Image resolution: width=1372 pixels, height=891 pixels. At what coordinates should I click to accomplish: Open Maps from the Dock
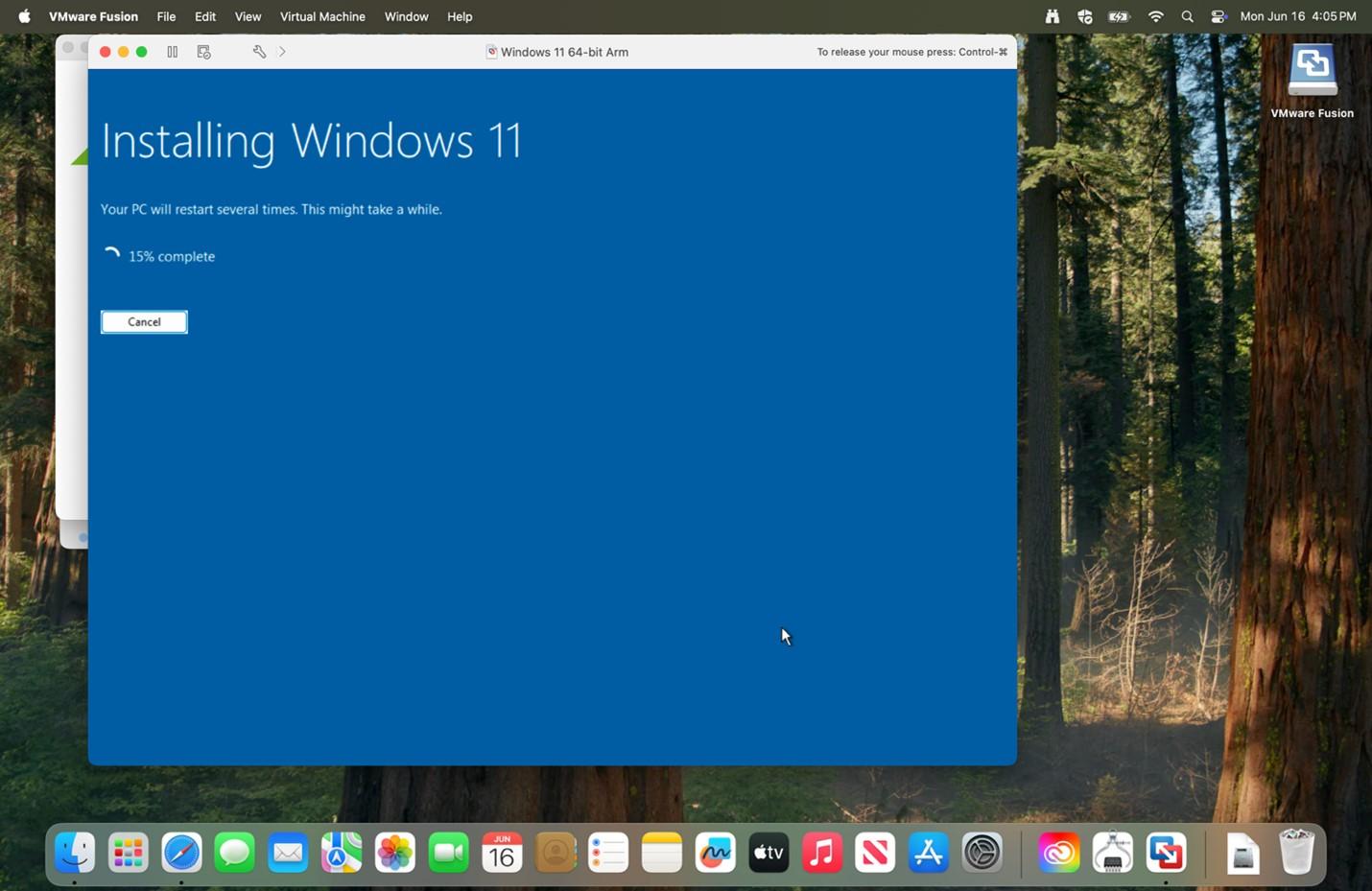[342, 852]
